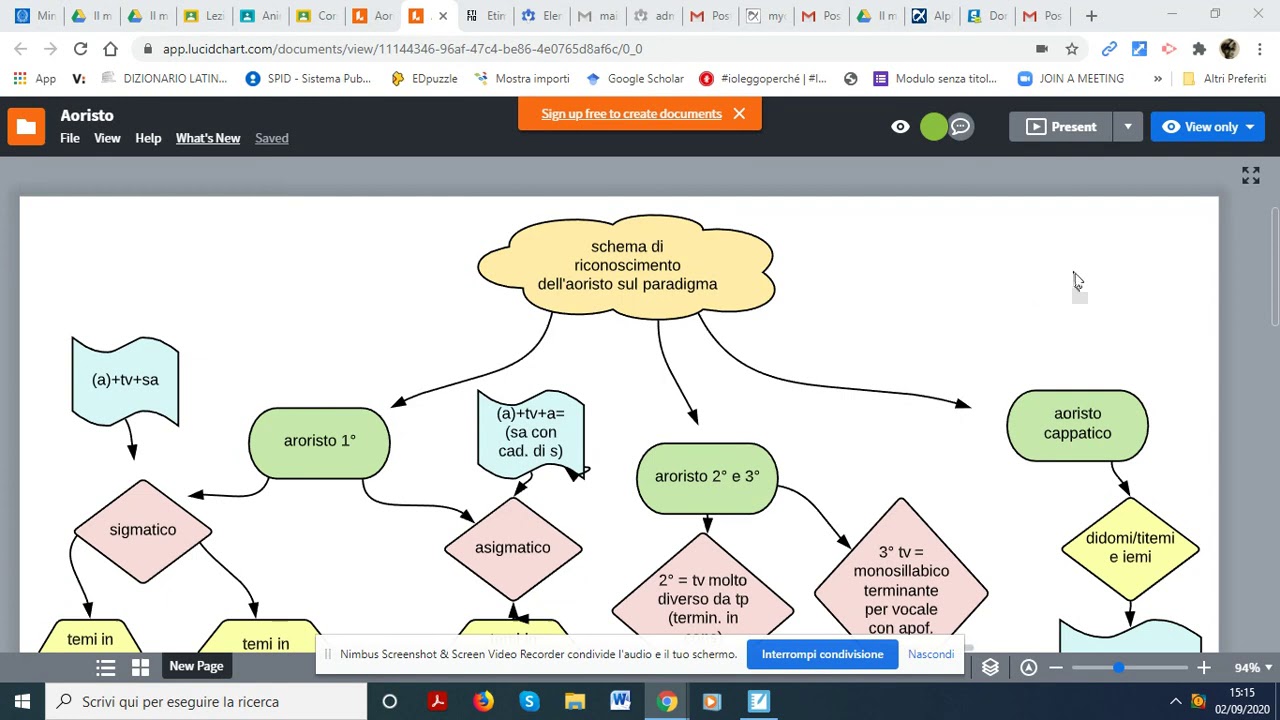Click the Windows search box
1280x720 pixels.
tap(205, 702)
